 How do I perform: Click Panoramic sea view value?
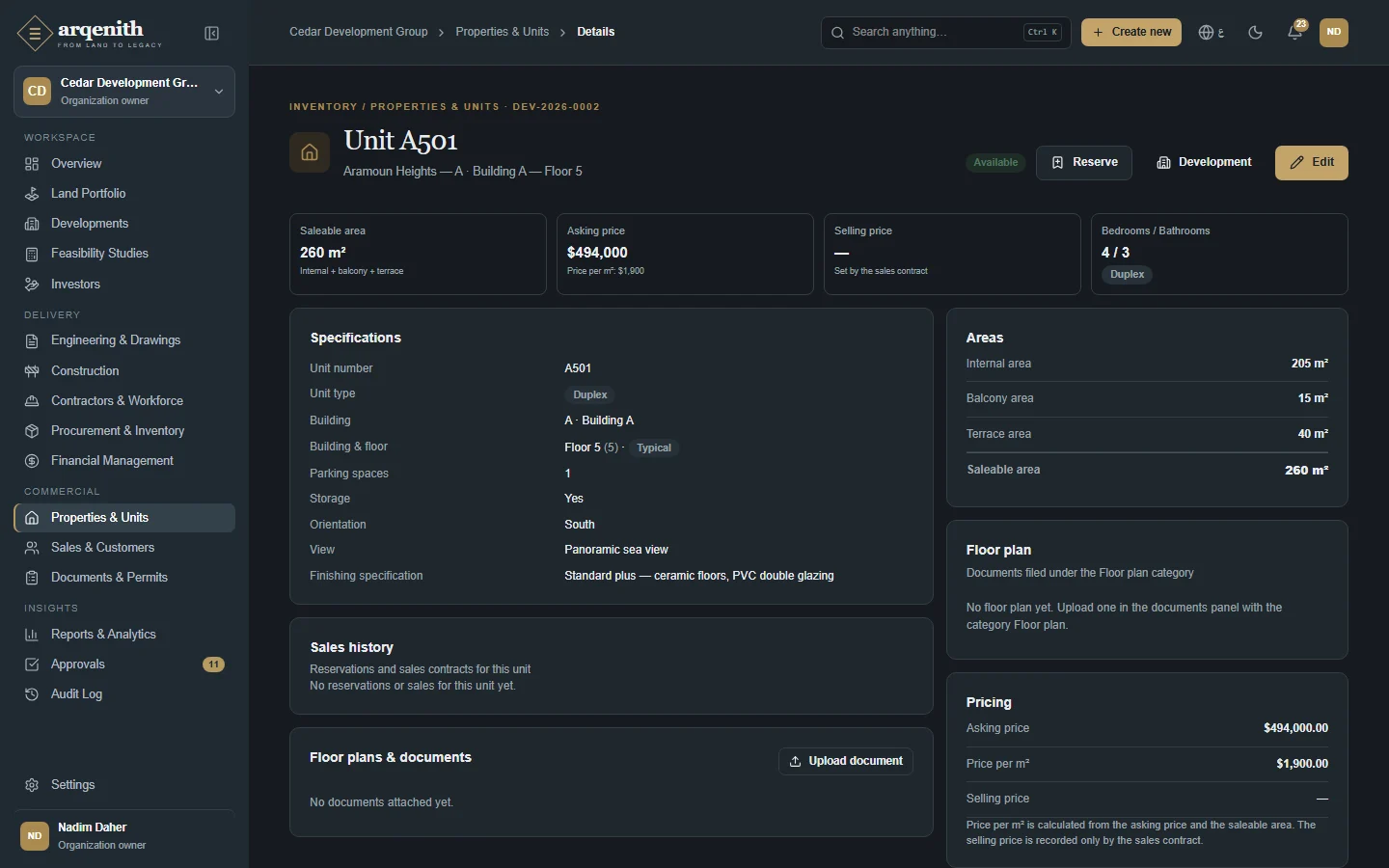616,550
